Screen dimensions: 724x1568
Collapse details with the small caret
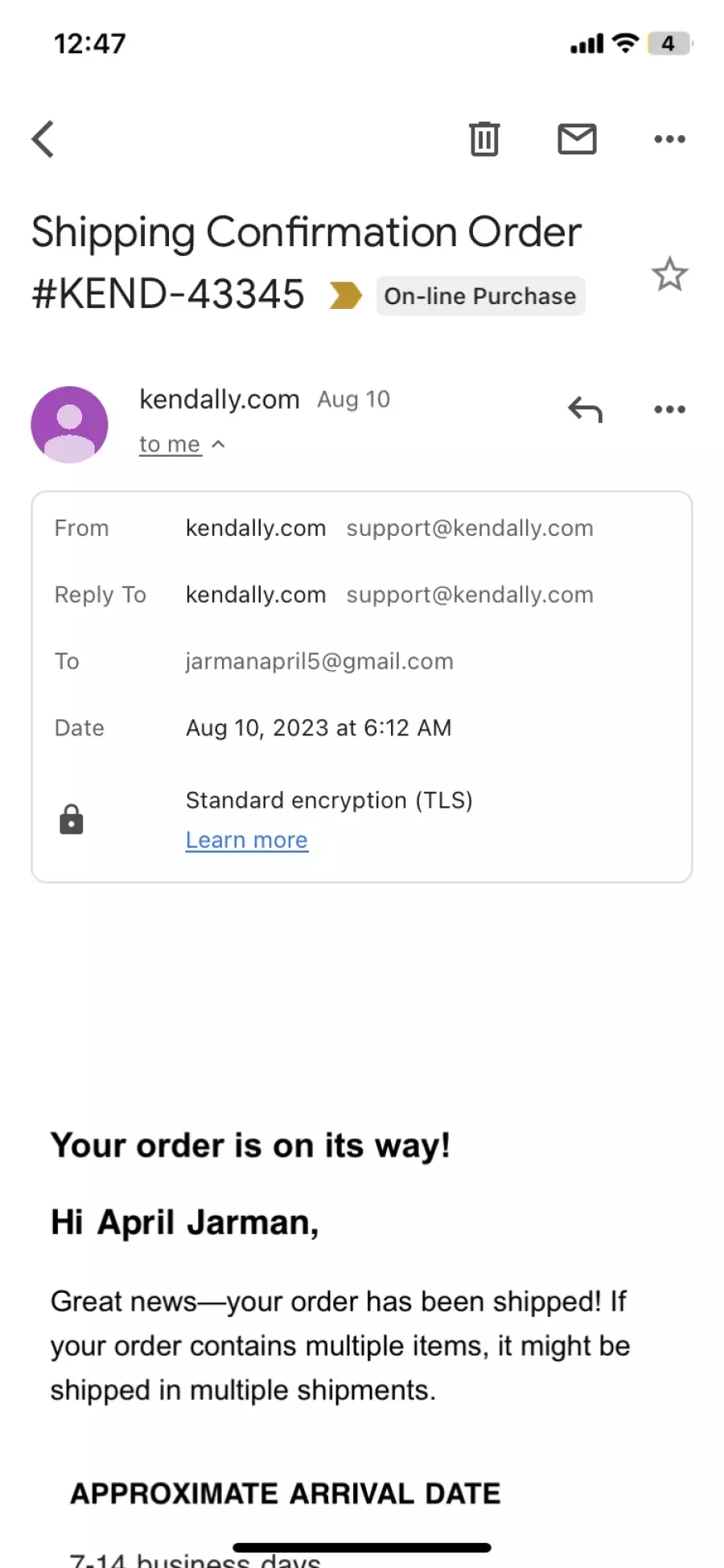point(218,444)
